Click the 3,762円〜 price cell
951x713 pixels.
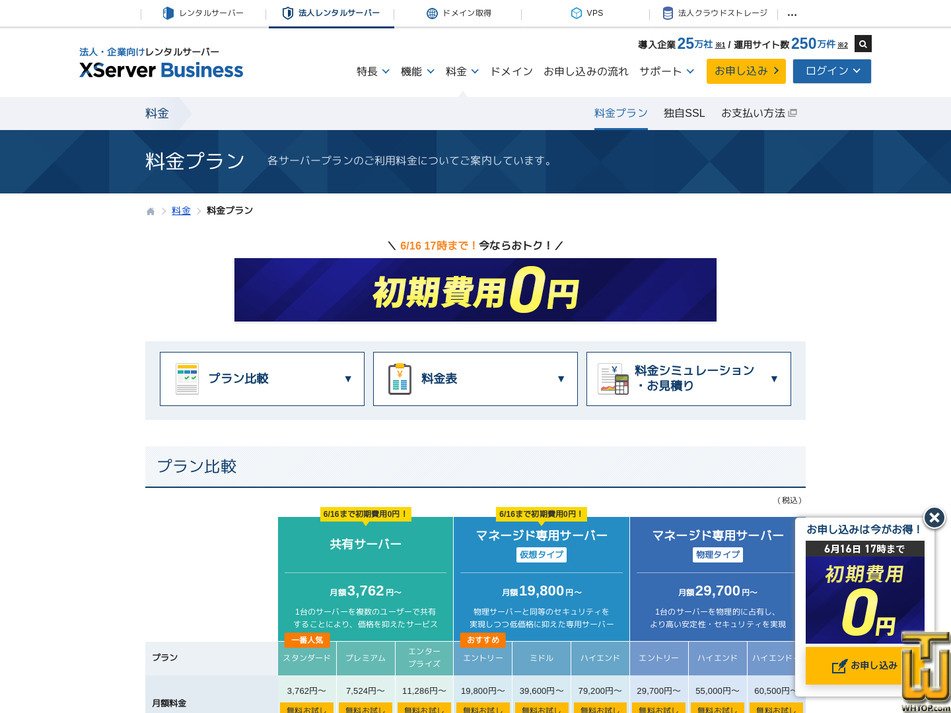click(306, 691)
